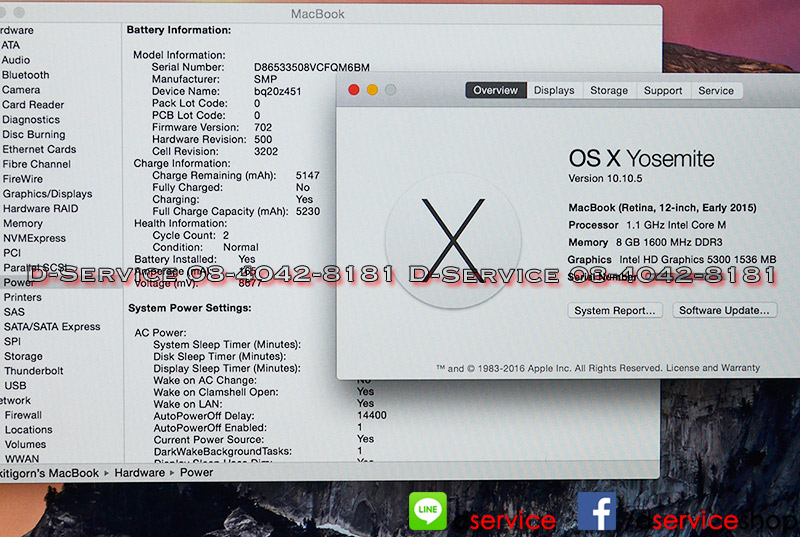The width and height of the screenshot is (800, 537).
Task: Select Locations under Network
Action: 29,430
